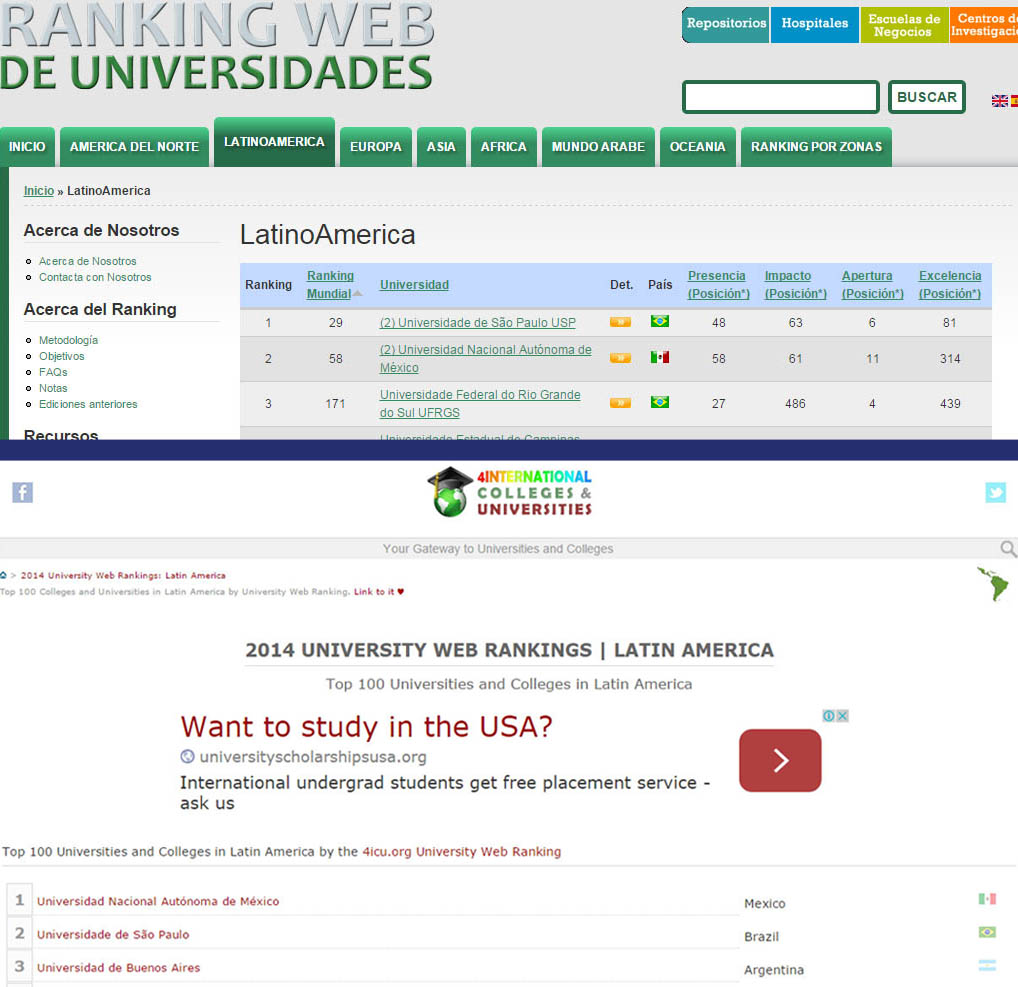Viewport: 1018px width, 987px height.
Task: Select Spanish via the Spain flag icon
Action: tap(1015, 100)
